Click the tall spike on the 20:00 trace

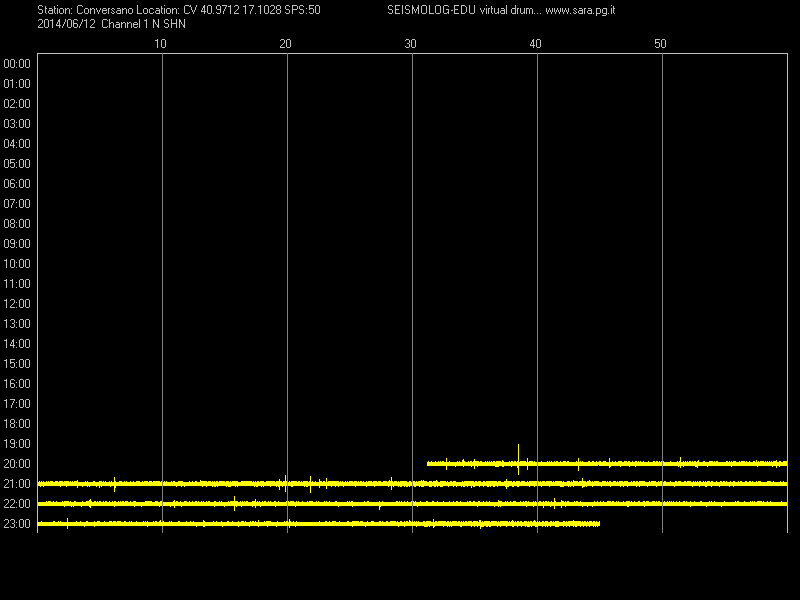pos(518,459)
